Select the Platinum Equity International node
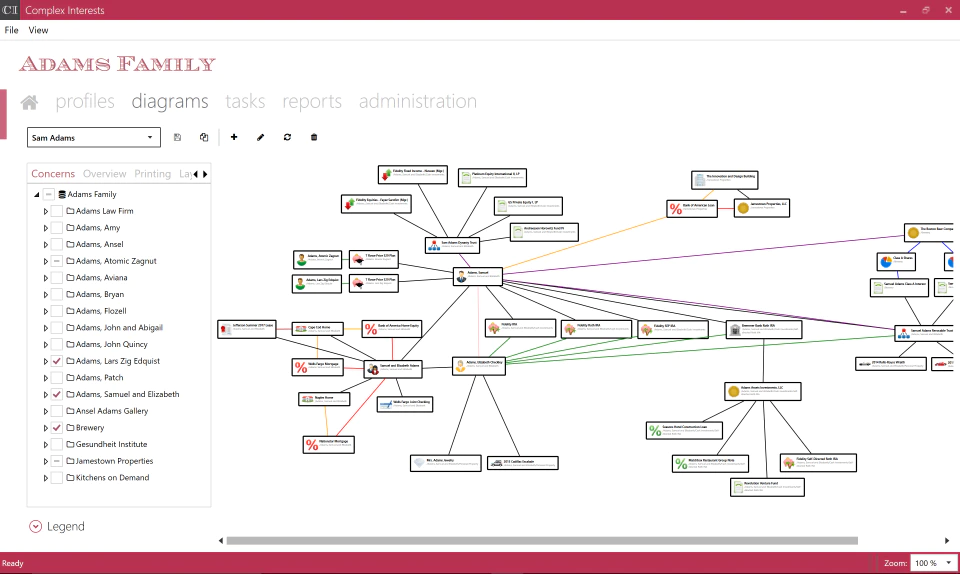The width and height of the screenshot is (960, 574). click(492, 177)
